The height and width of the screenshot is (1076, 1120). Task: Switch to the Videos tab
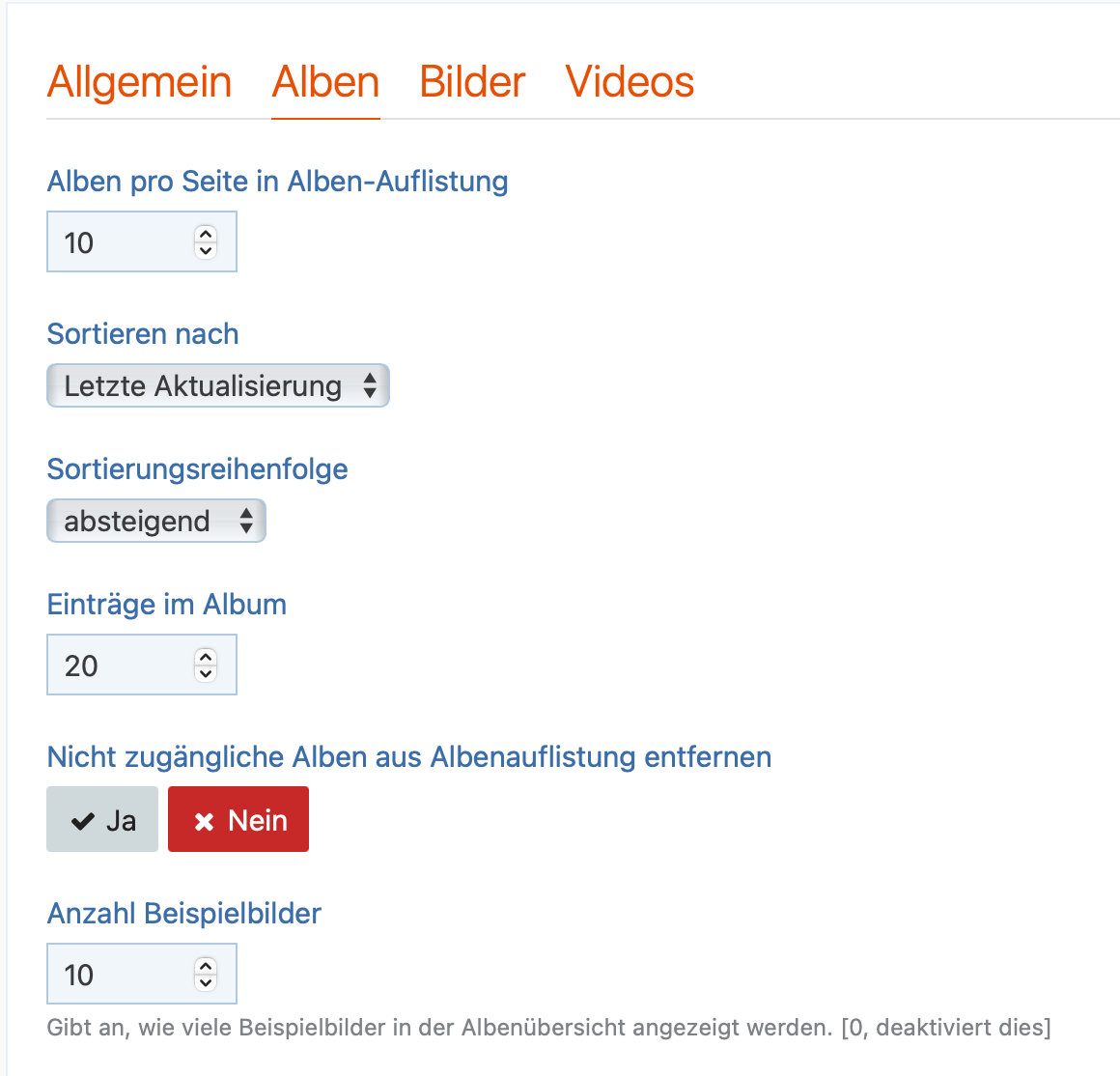pyautogui.click(x=630, y=82)
